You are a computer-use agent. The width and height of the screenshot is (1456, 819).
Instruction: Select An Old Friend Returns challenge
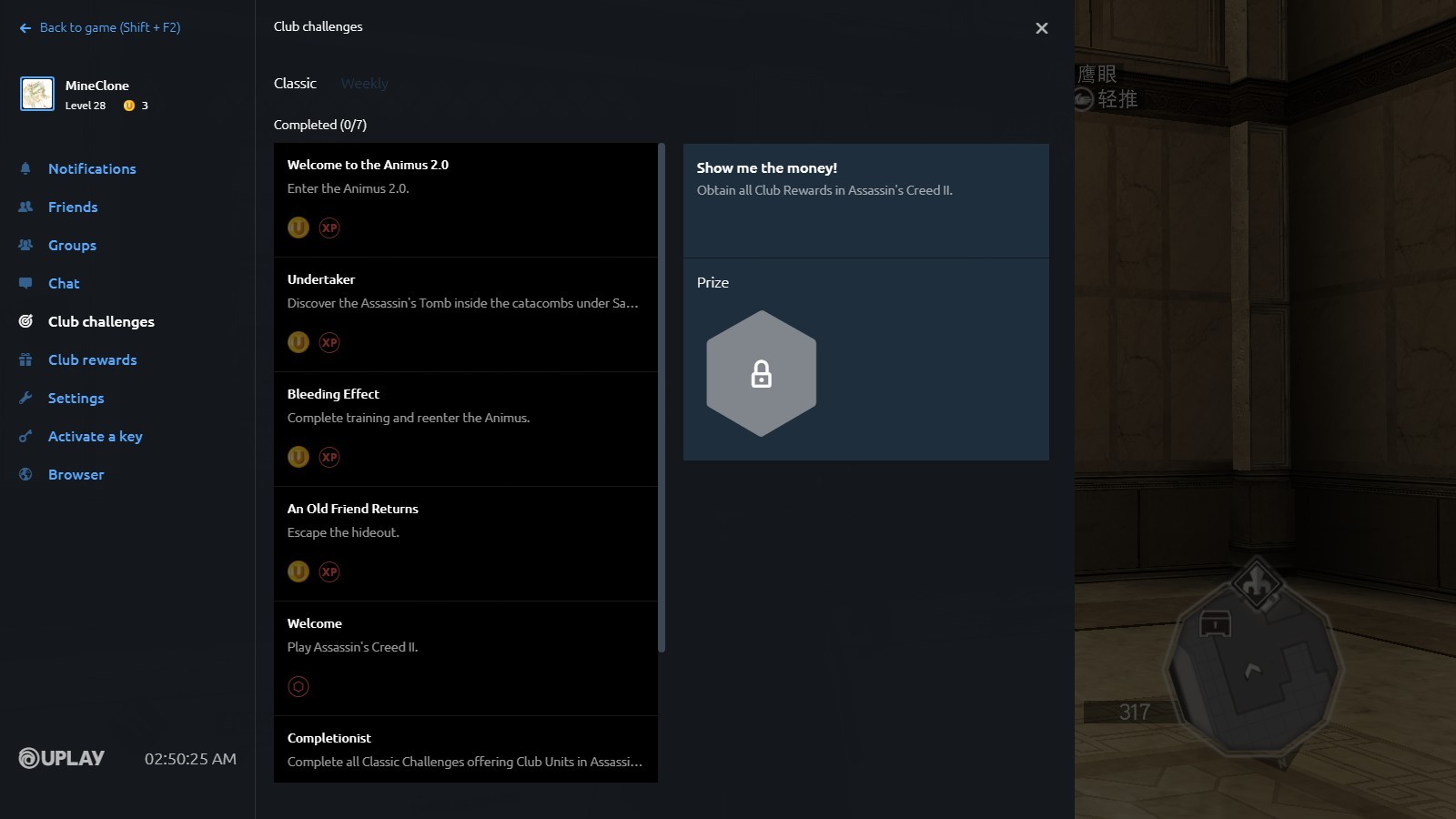465,544
